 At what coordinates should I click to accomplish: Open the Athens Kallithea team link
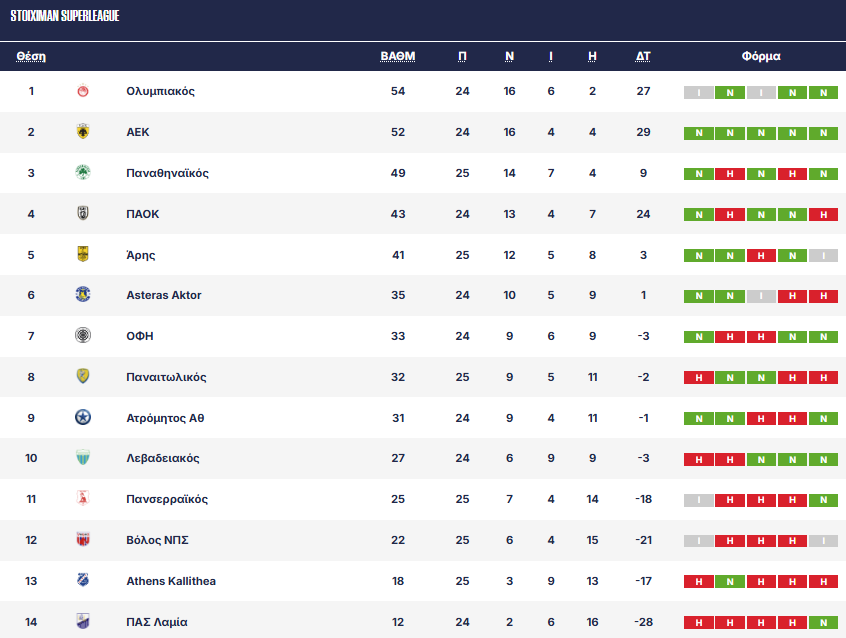tap(171, 581)
